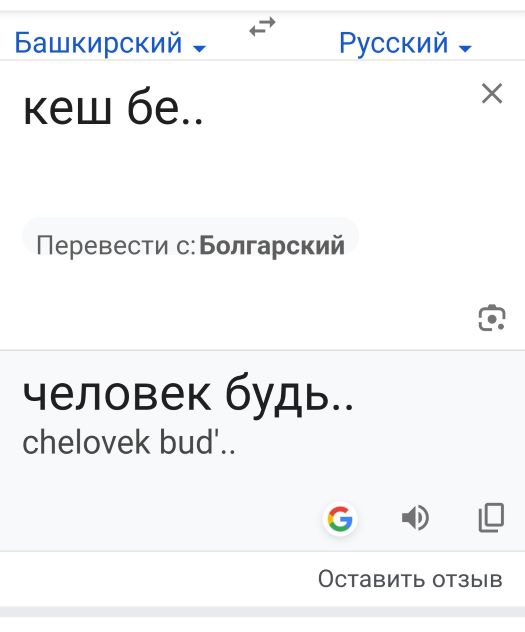Choose Болгарский as suggested source language
Viewport: 525px width, 632px height.
click(x=272, y=245)
